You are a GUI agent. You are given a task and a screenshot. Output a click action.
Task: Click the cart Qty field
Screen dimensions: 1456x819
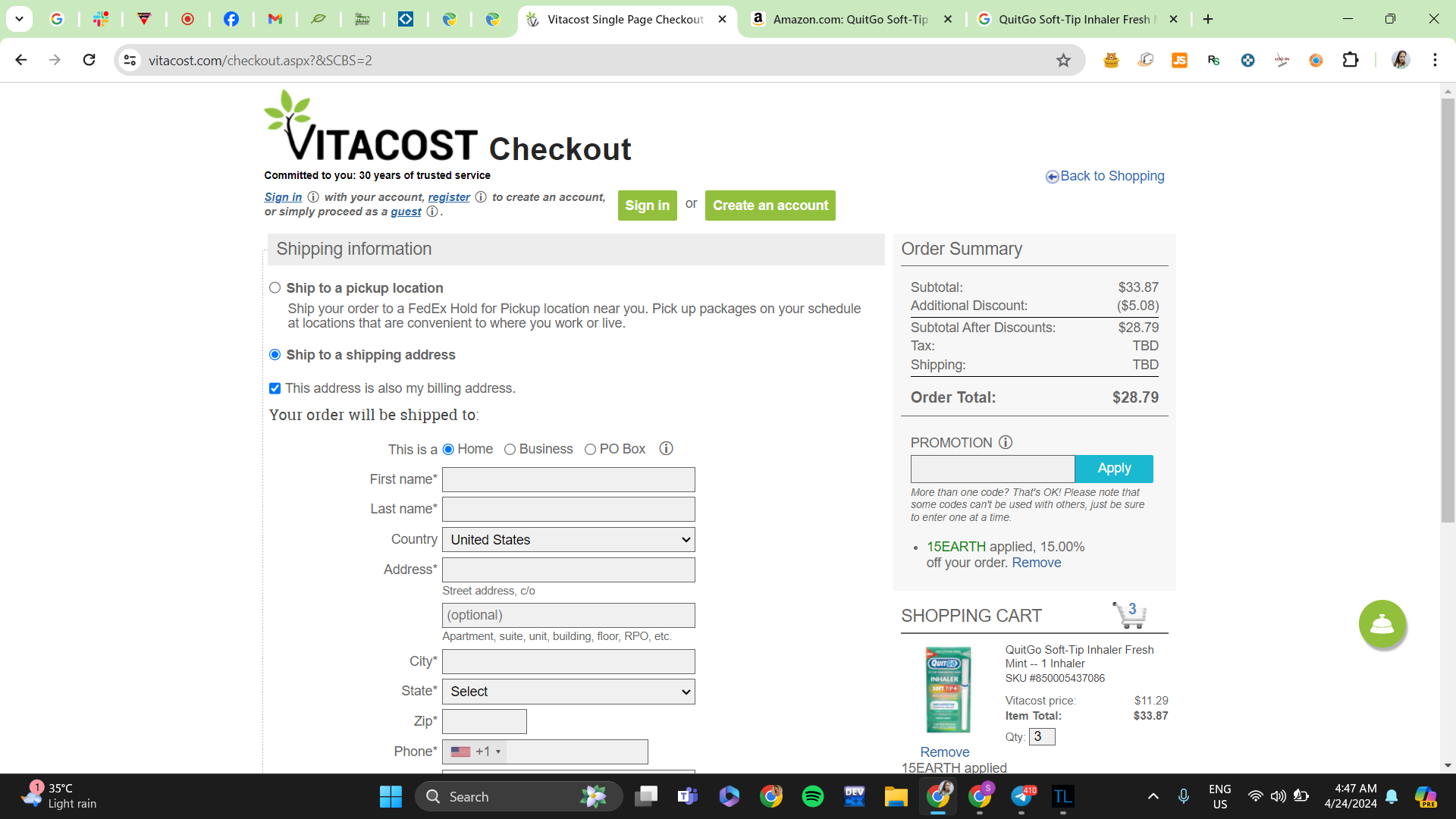point(1042,736)
